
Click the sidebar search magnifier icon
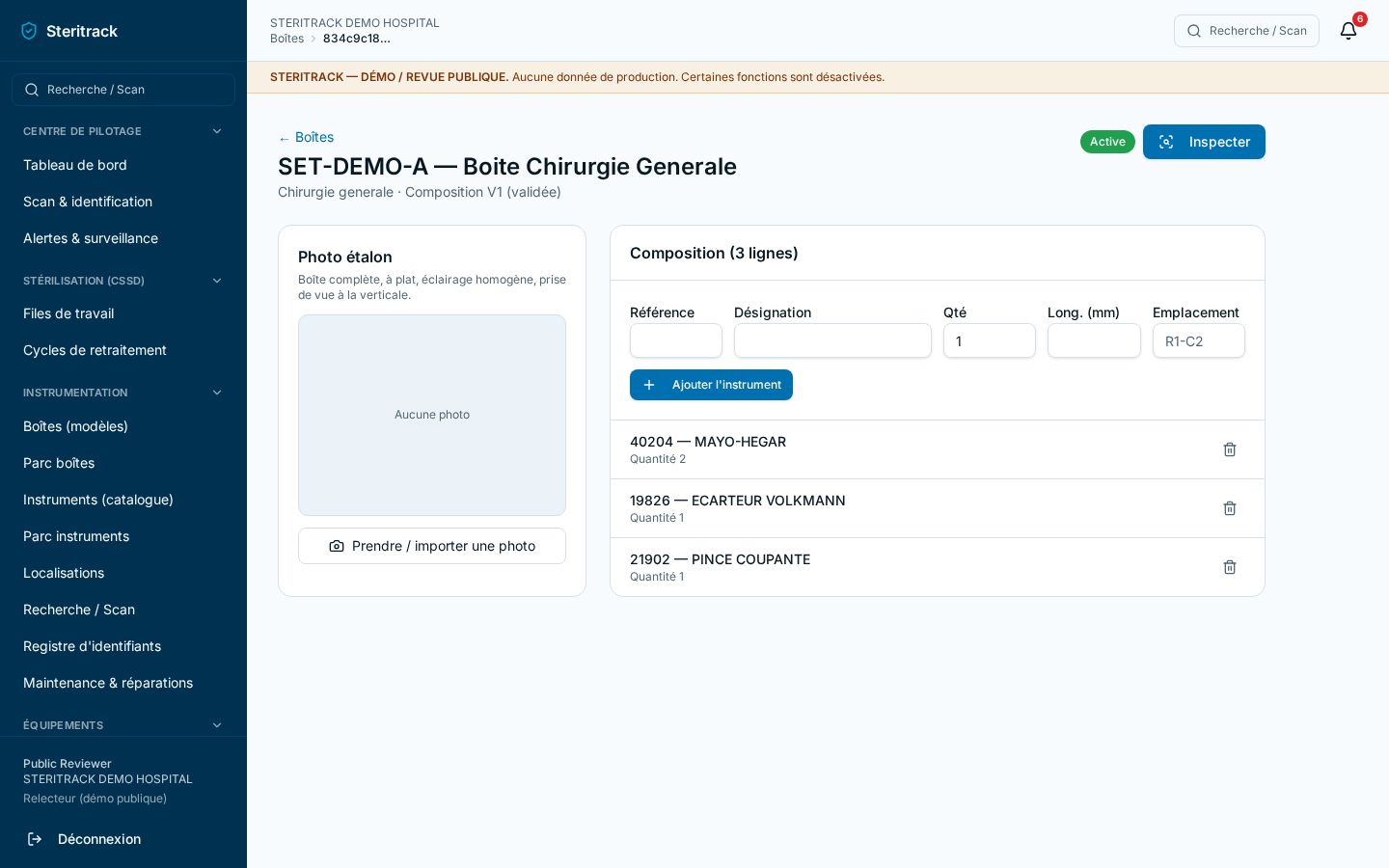[32, 90]
